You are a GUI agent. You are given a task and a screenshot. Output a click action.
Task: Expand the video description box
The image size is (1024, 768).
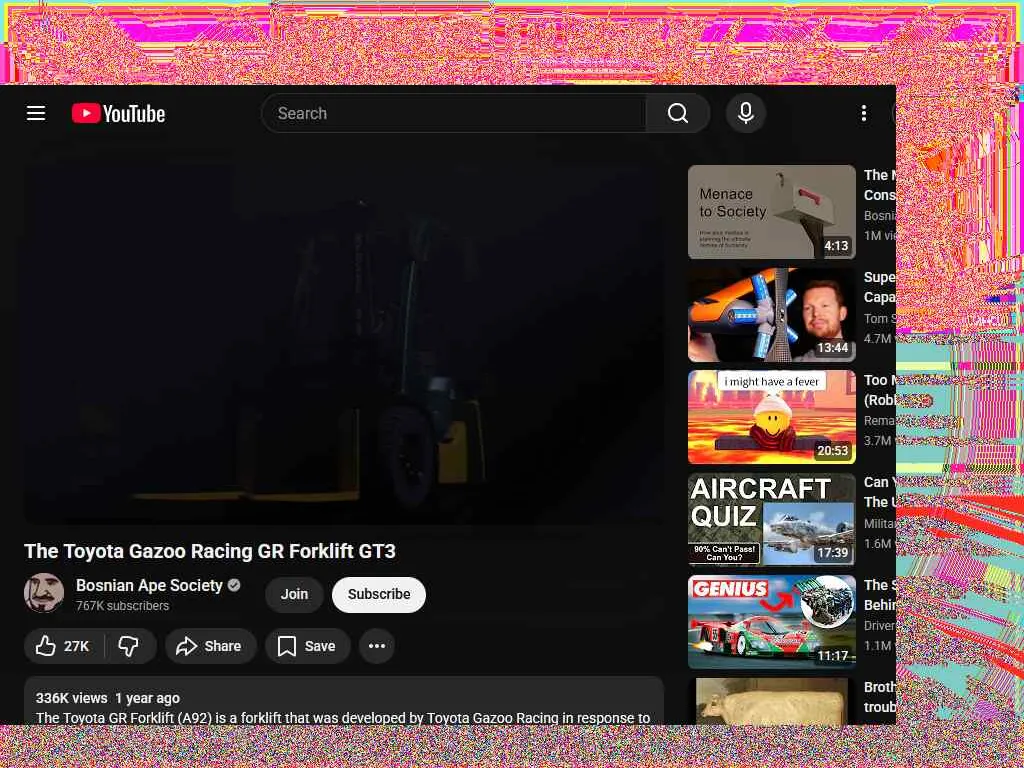click(344, 701)
